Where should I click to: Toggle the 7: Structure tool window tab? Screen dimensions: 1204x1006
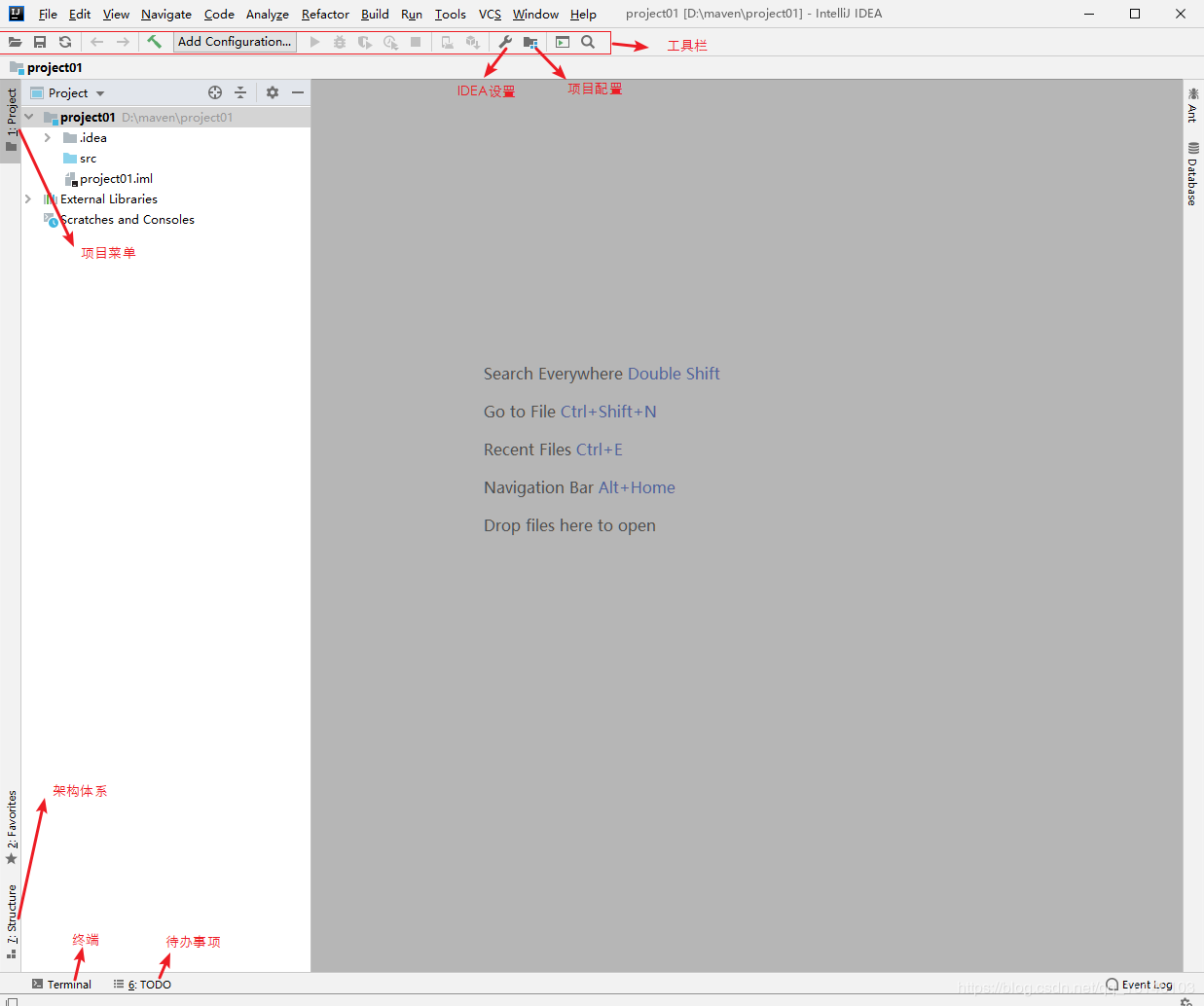(x=11, y=920)
